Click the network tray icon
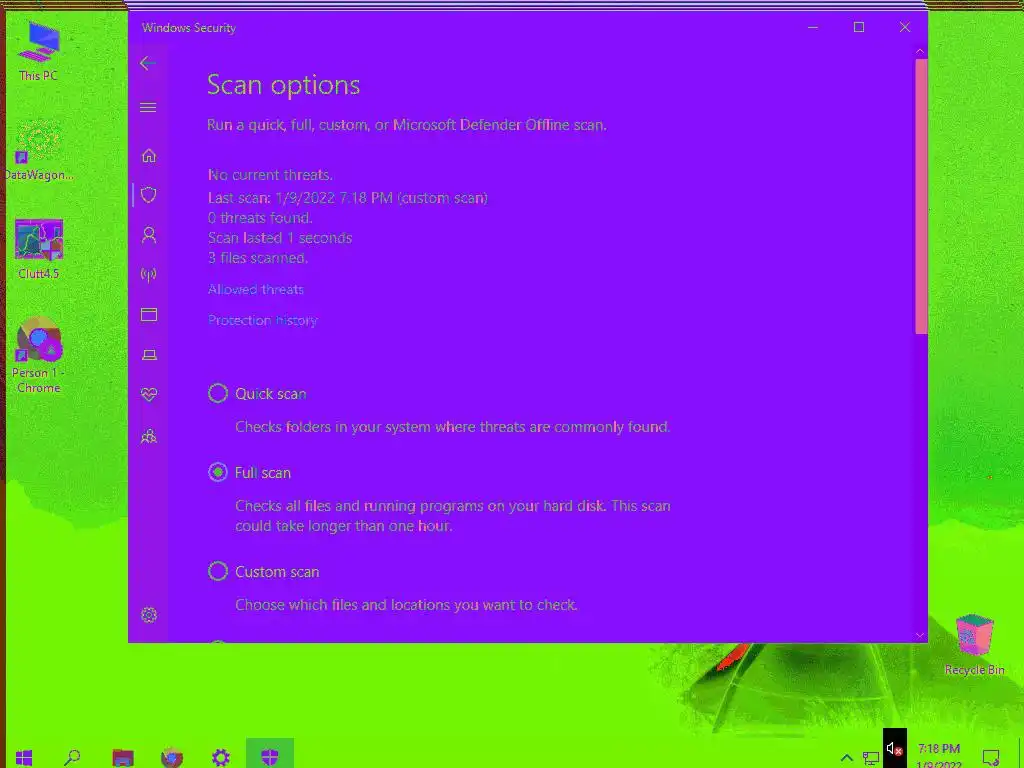1024x768 pixels. click(x=871, y=758)
